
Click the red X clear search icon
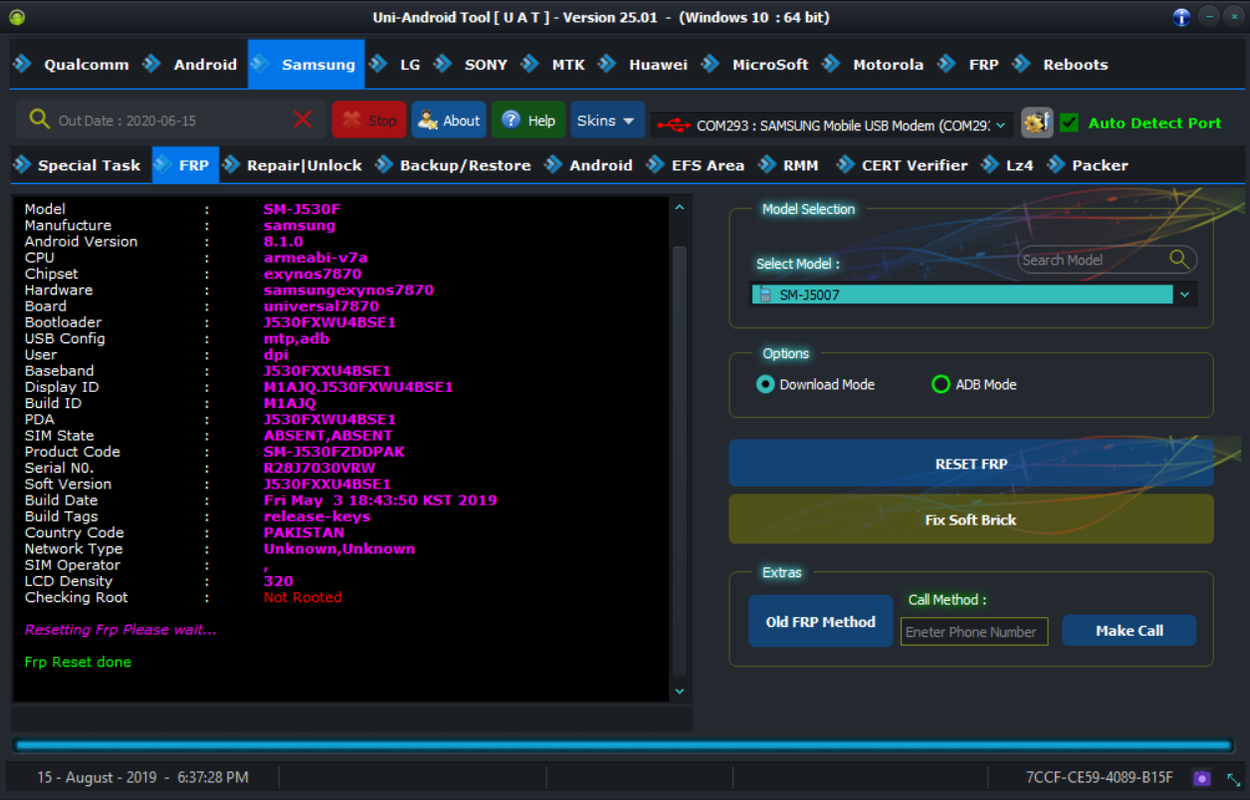coord(303,120)
